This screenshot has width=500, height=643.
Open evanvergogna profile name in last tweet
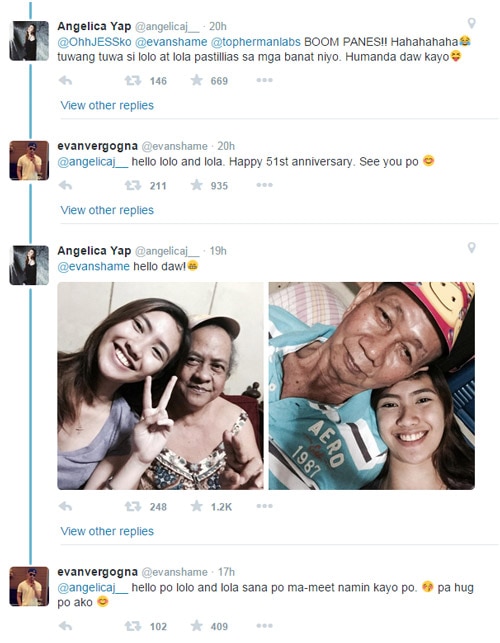pos(98,572)
